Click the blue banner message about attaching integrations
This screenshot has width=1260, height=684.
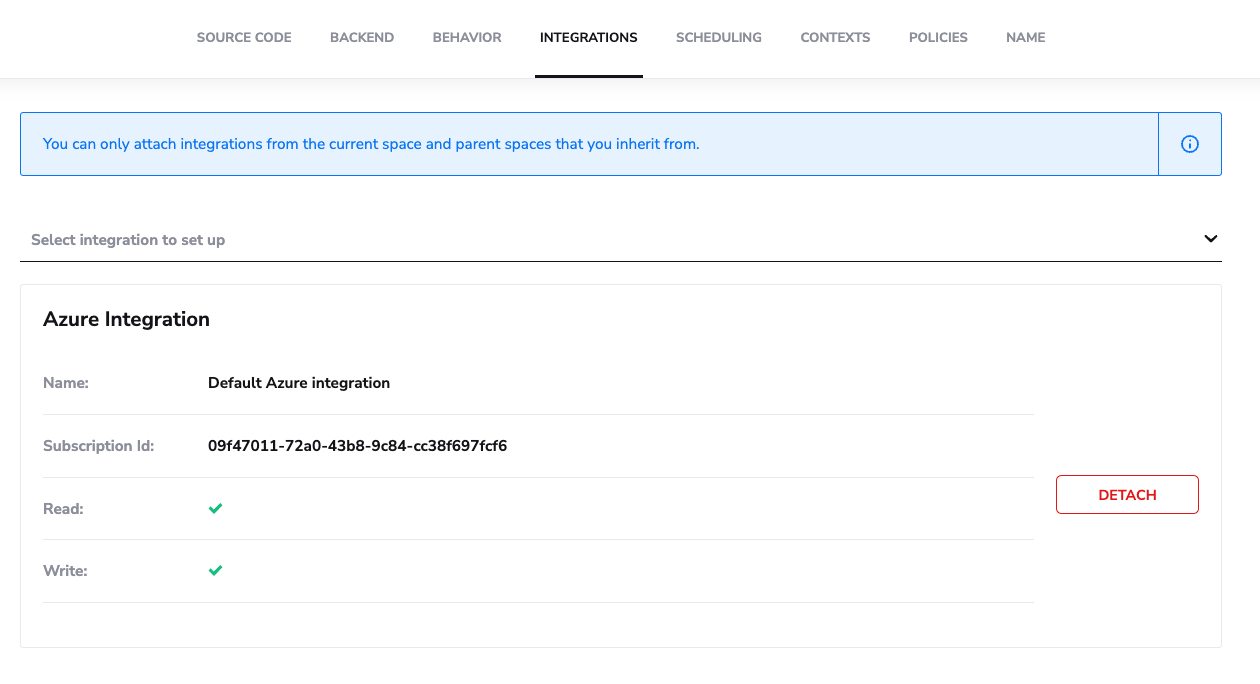click(x=371, y=144)
